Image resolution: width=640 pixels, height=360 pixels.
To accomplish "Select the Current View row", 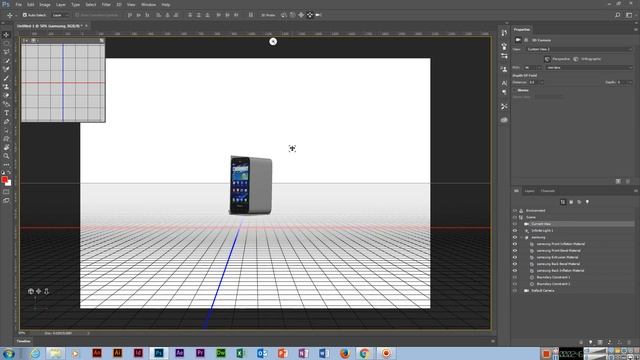I will coord(573,224).
